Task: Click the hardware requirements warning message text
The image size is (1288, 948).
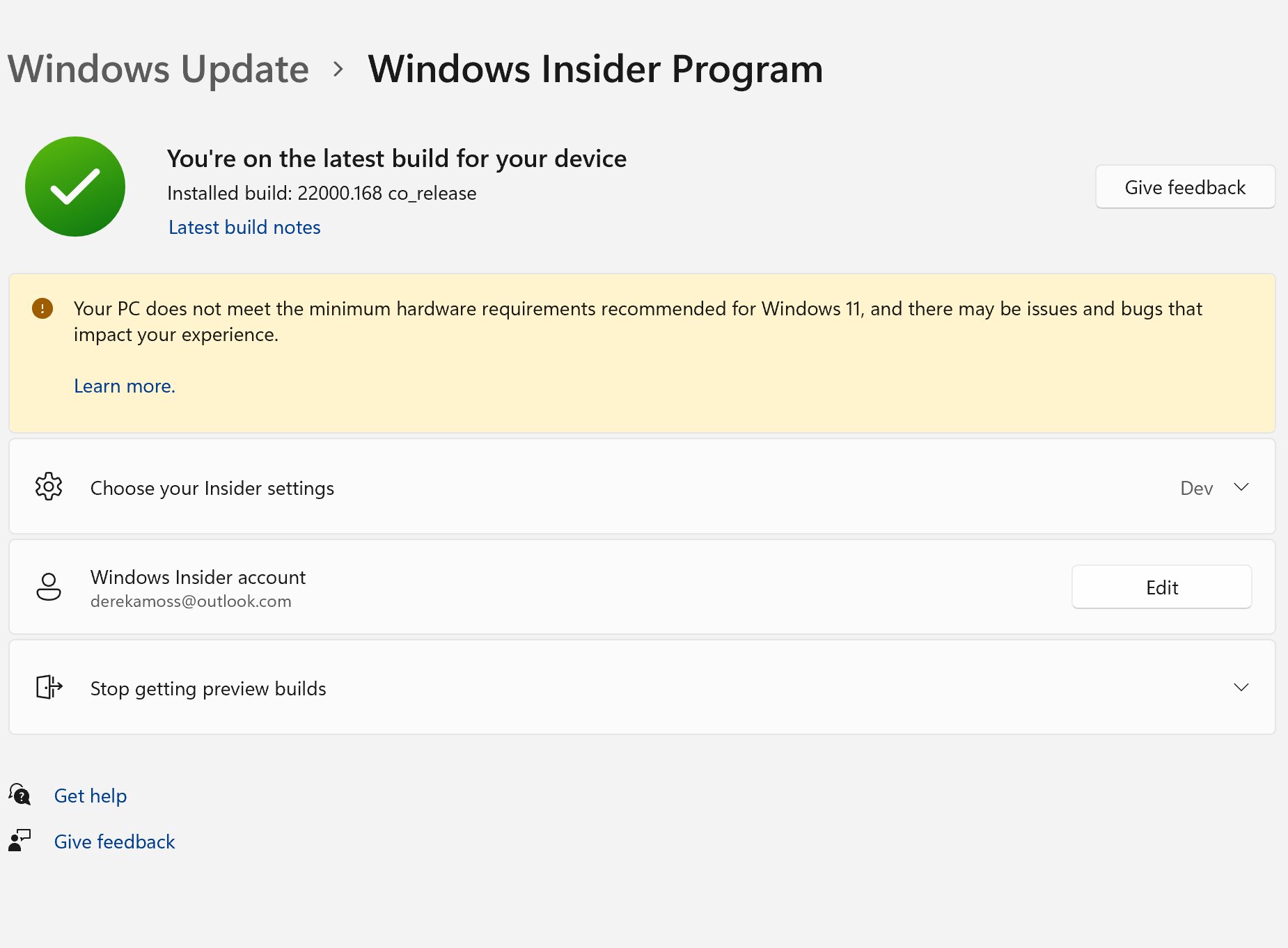Action: pos(638,321)
